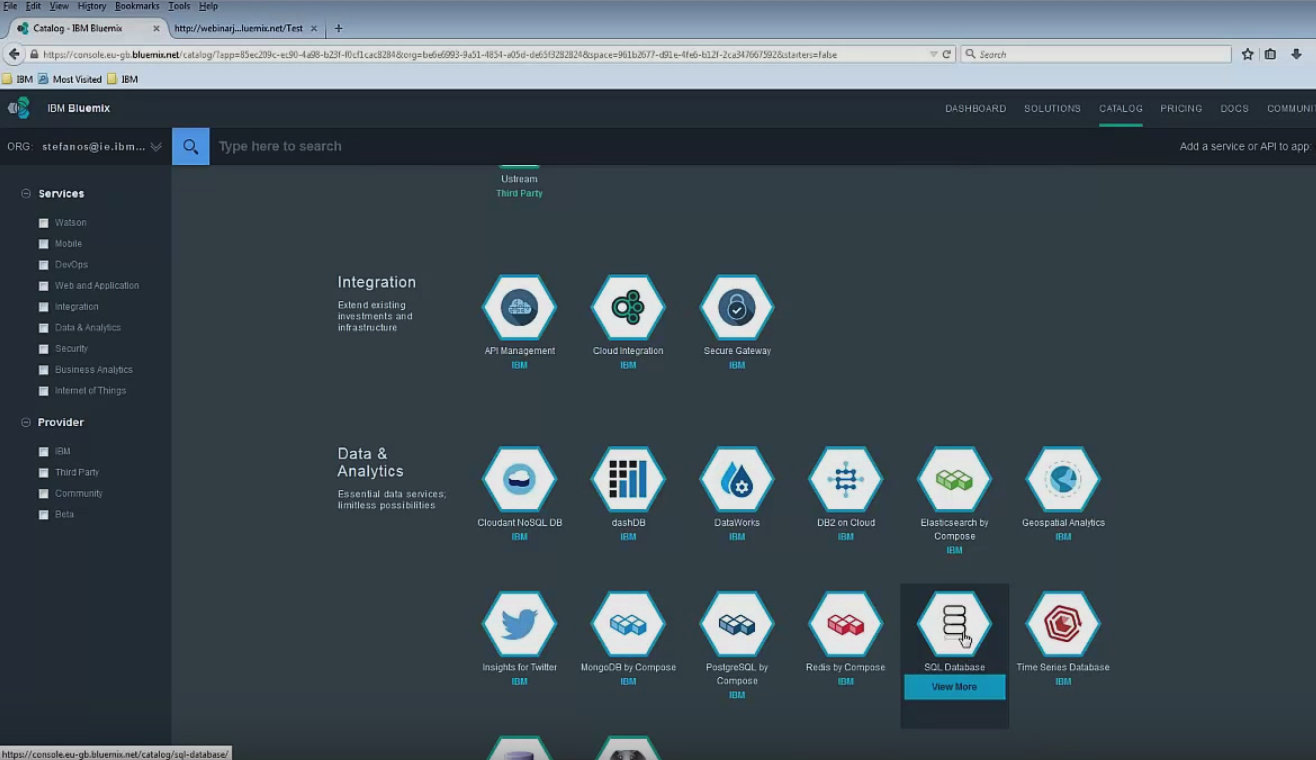Check the DevOps services filter
This screenshot has height=760, width=1316.
44,265
